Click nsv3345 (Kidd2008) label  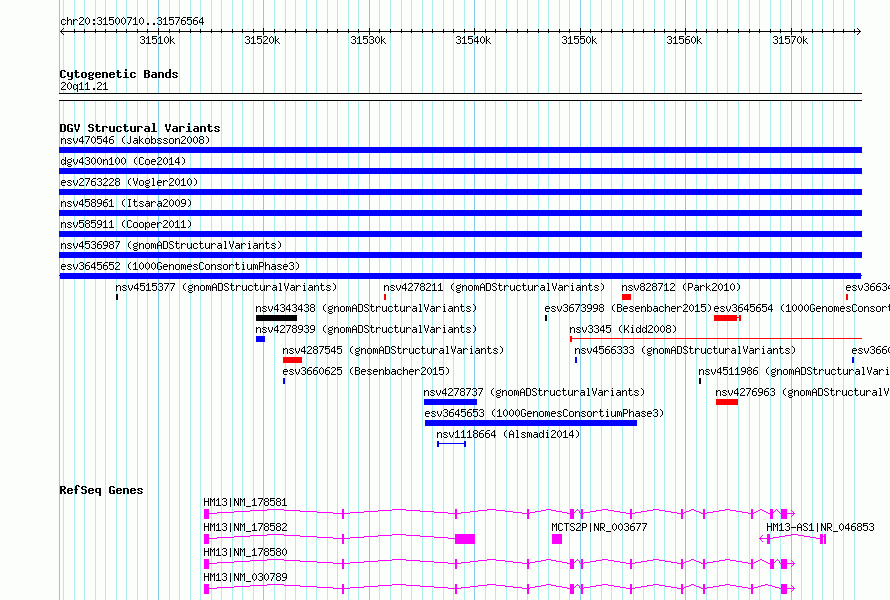tap(623, 329)
